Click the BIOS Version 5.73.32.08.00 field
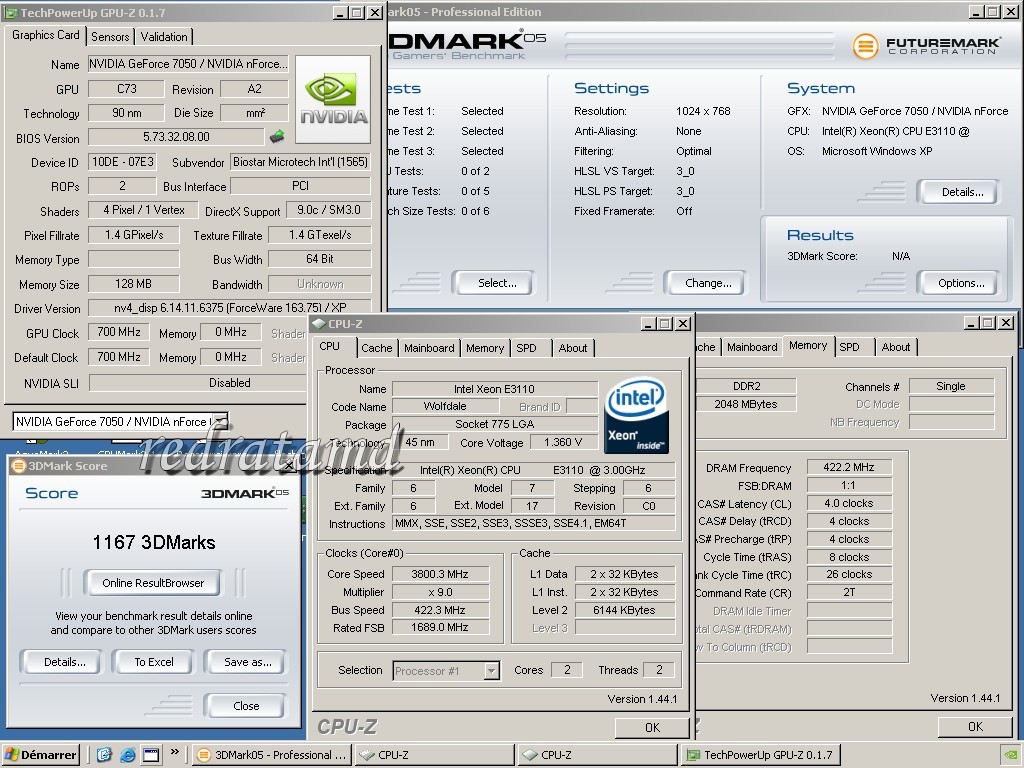 click(x=176, y=136)
